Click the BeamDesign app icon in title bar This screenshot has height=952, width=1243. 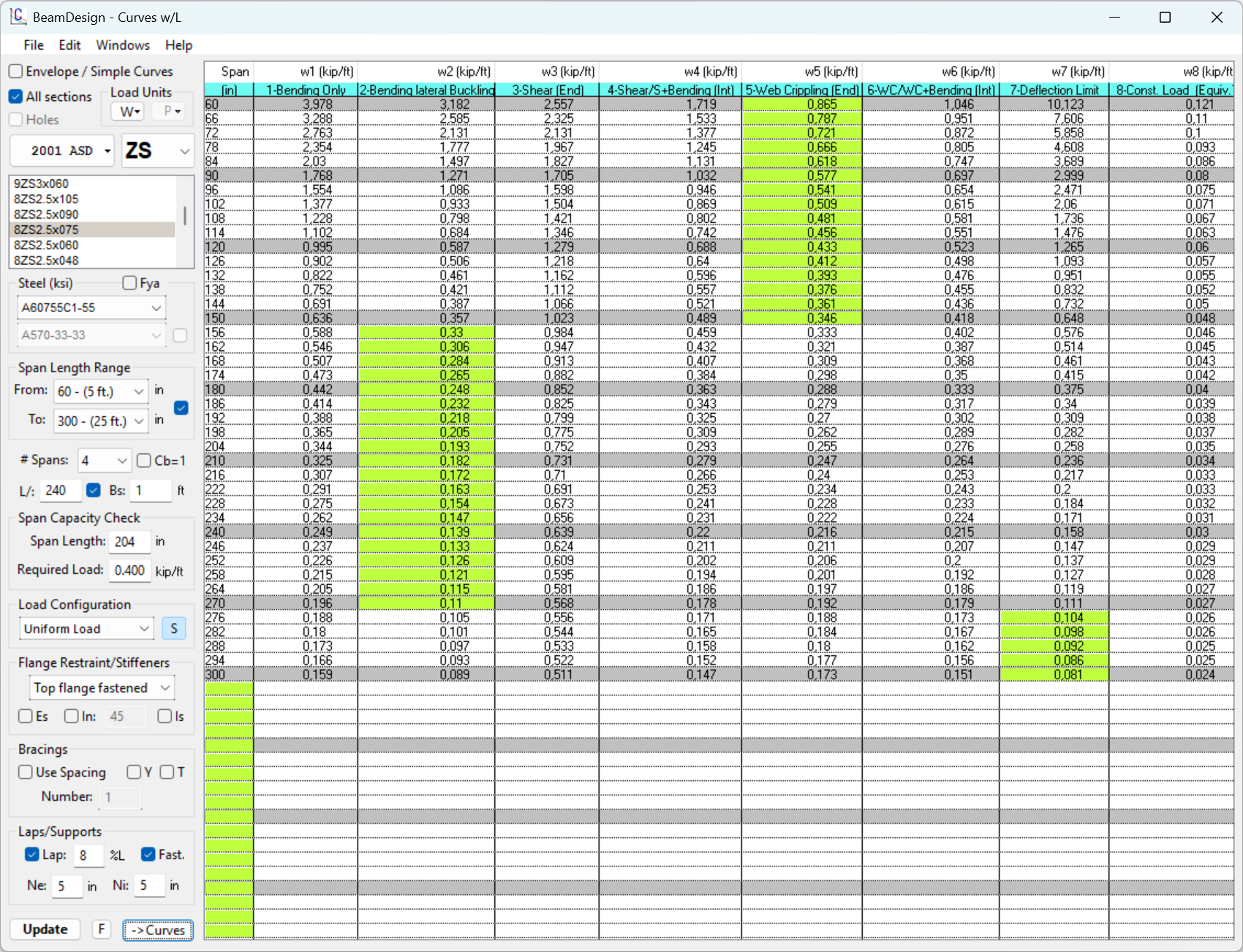click(18, 17)
